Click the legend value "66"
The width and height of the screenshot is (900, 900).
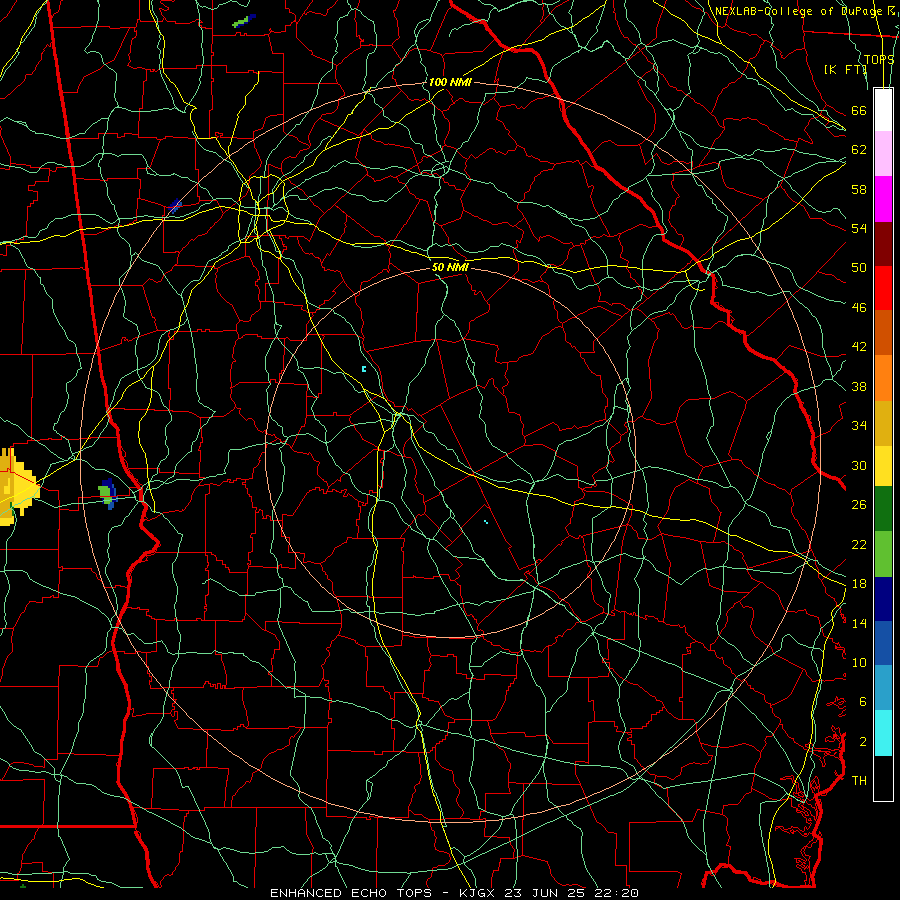click(859, 110)
